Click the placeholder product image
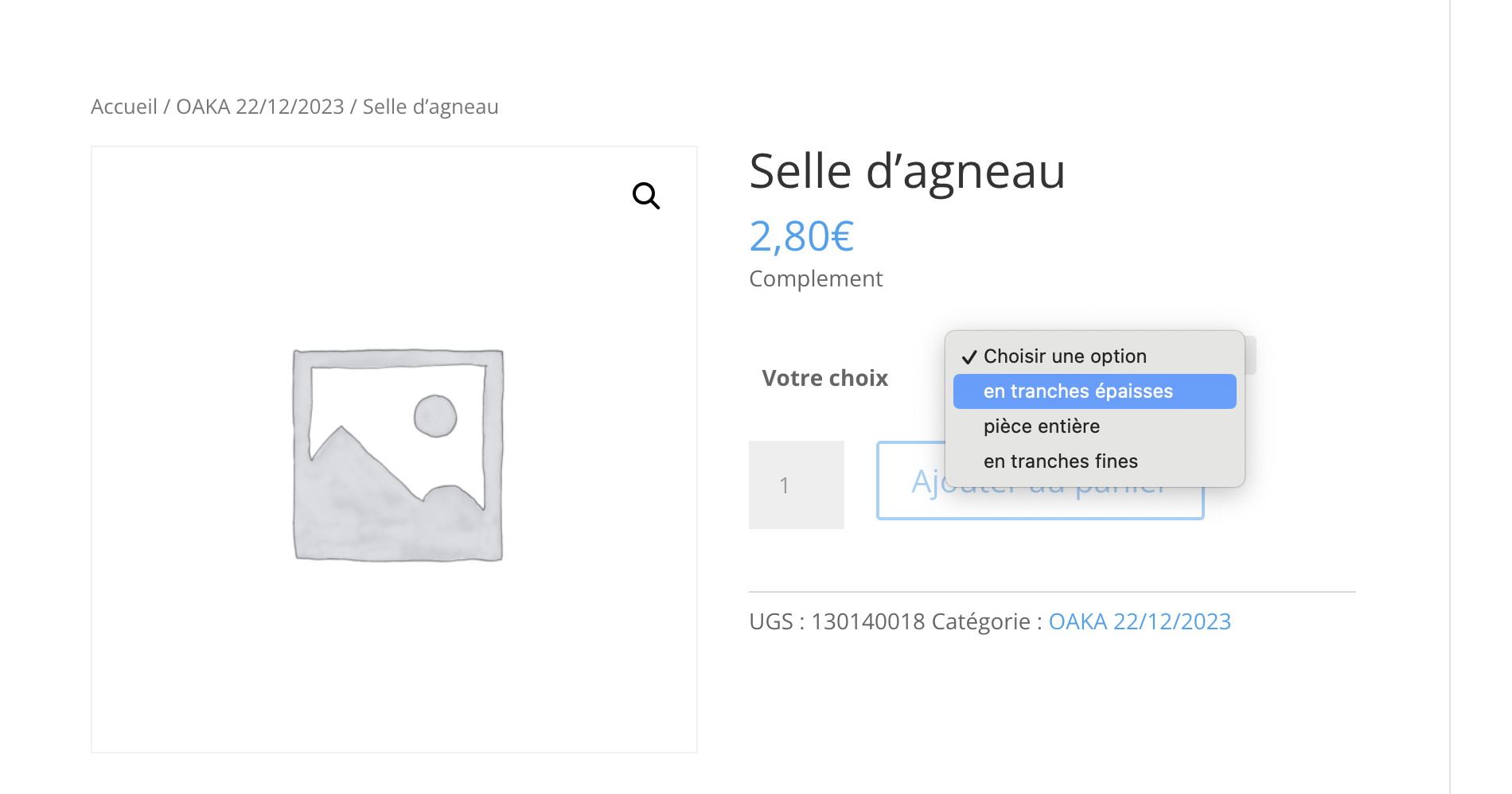The image size is (1512, 794). click(398, 455)
